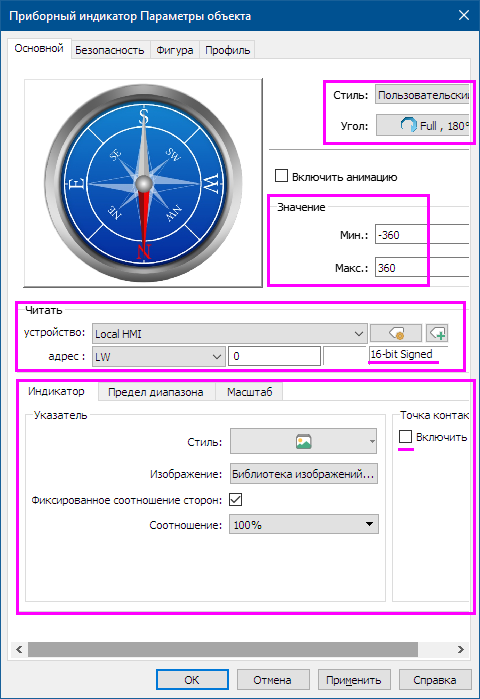Enable the Включить анимацию checkbox
This screenshot has width=480, height=699.
pyautogui.click(x=281, y=176)
